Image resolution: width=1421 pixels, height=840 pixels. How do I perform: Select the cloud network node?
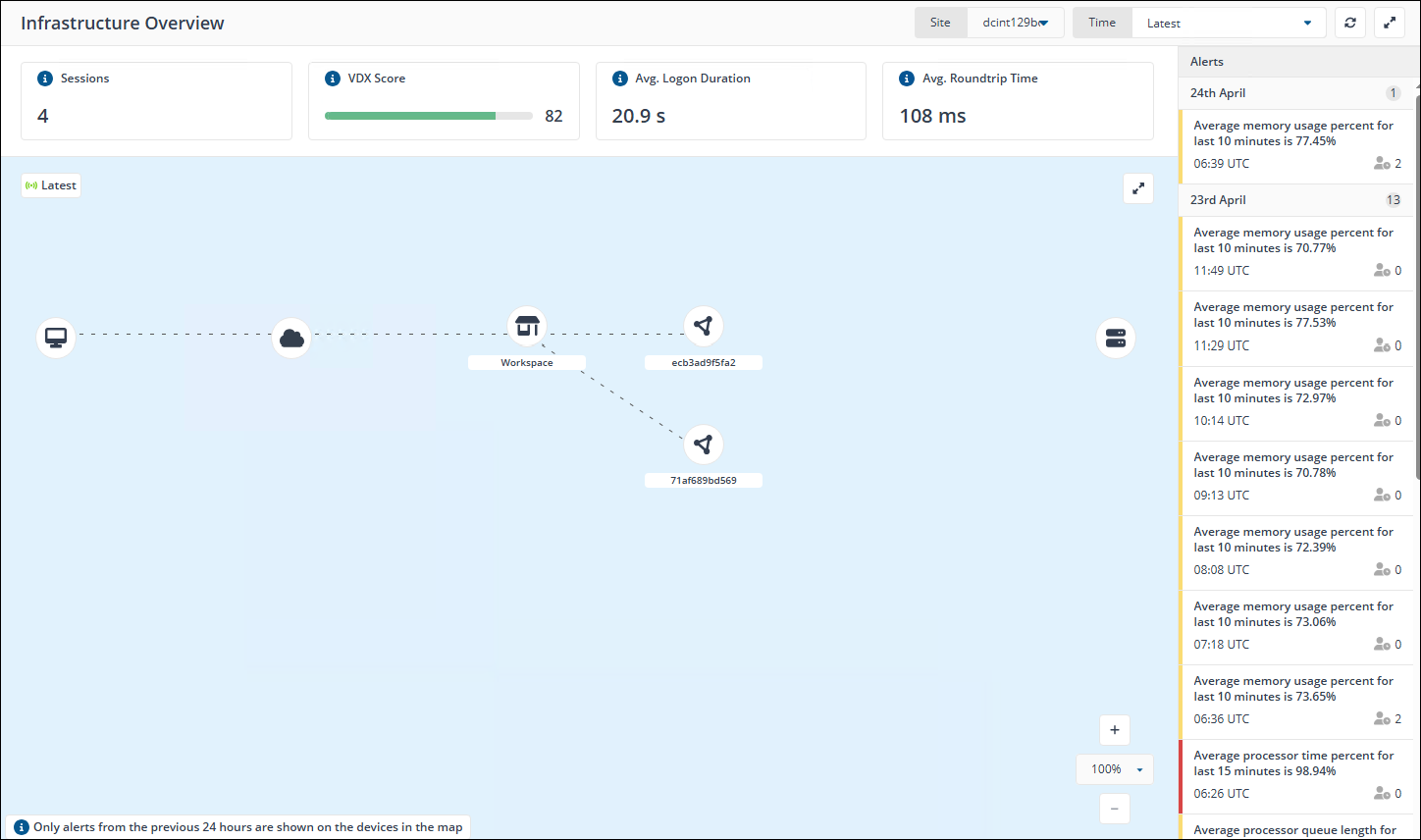point(291,338)
